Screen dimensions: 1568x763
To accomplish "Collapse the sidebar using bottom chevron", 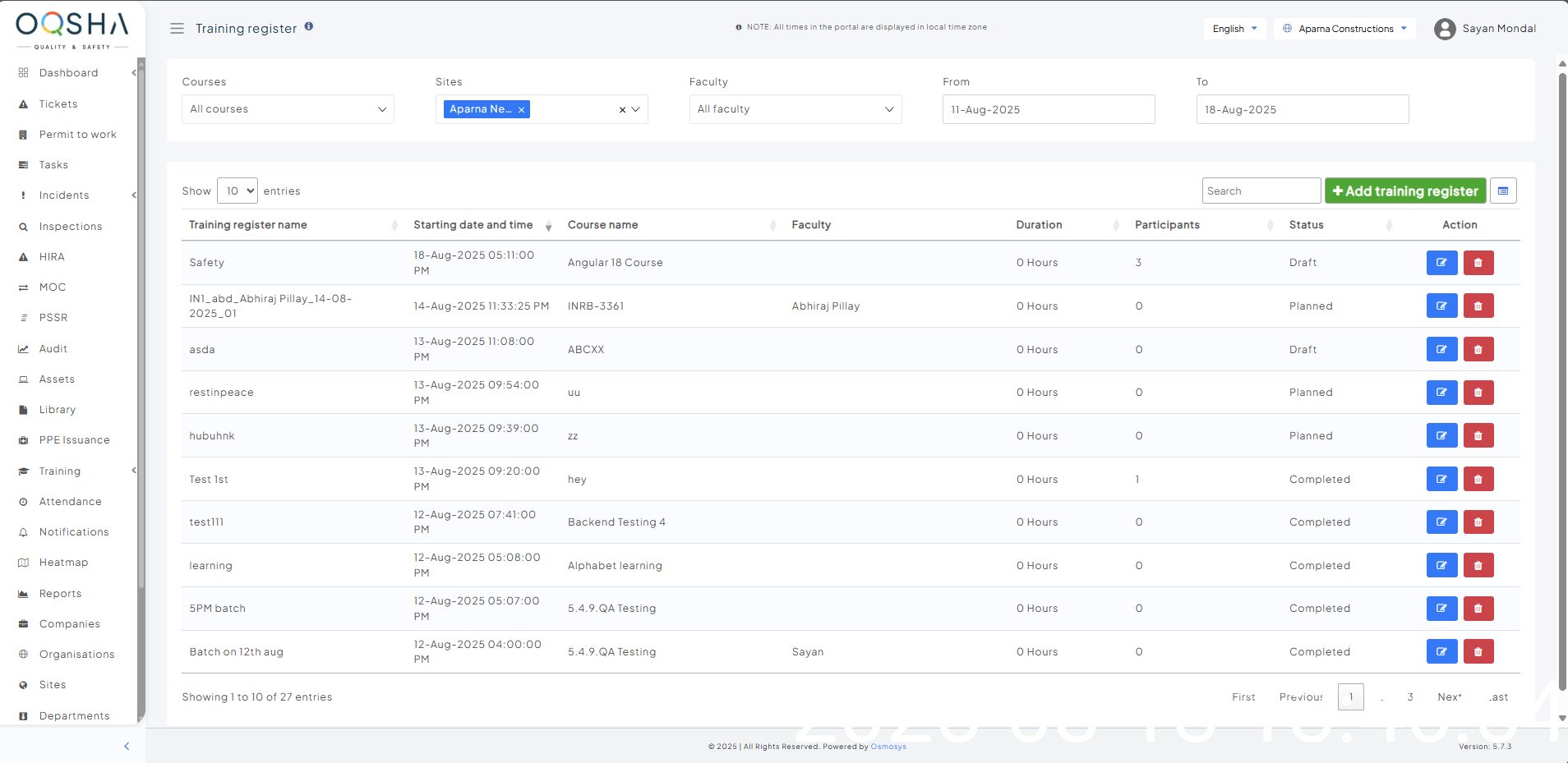I will coord(127,747).
